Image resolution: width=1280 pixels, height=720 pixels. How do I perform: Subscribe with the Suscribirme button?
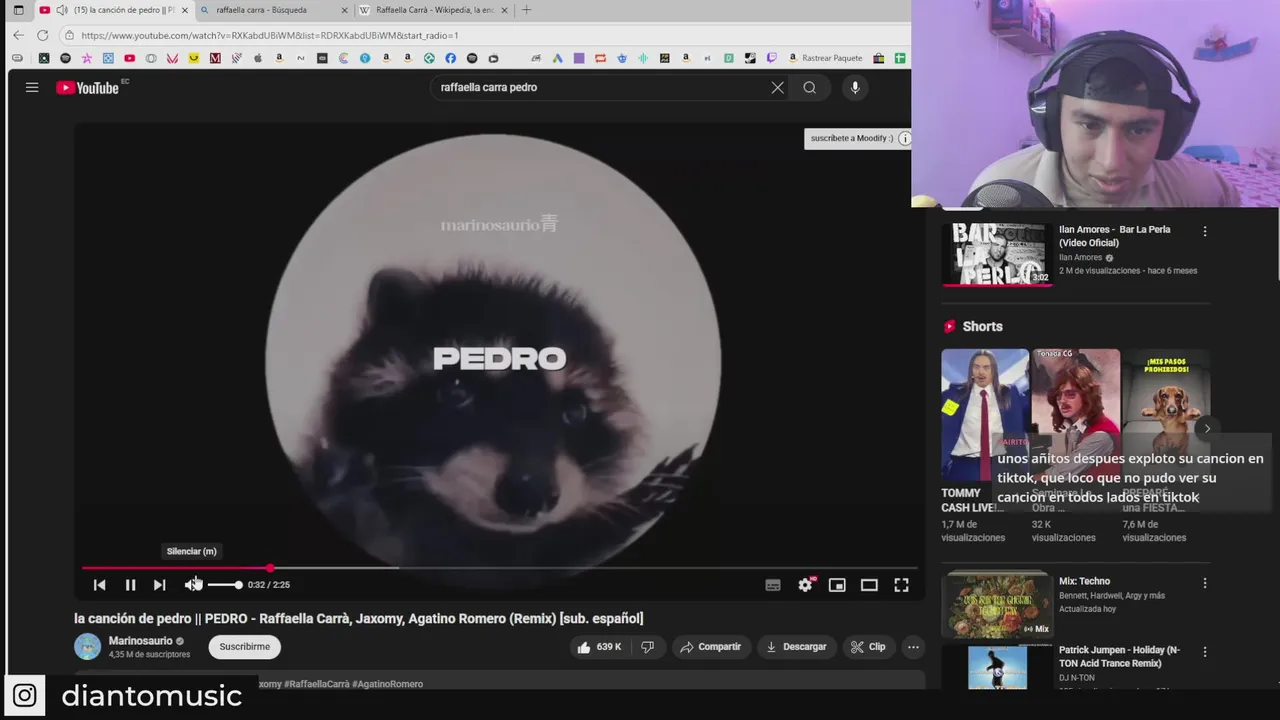point(244,646)
